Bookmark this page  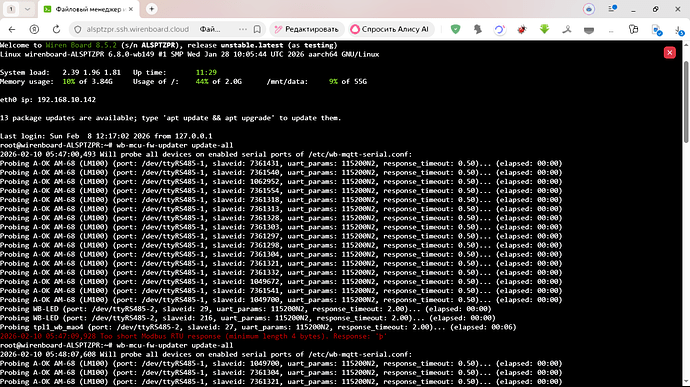257,29
